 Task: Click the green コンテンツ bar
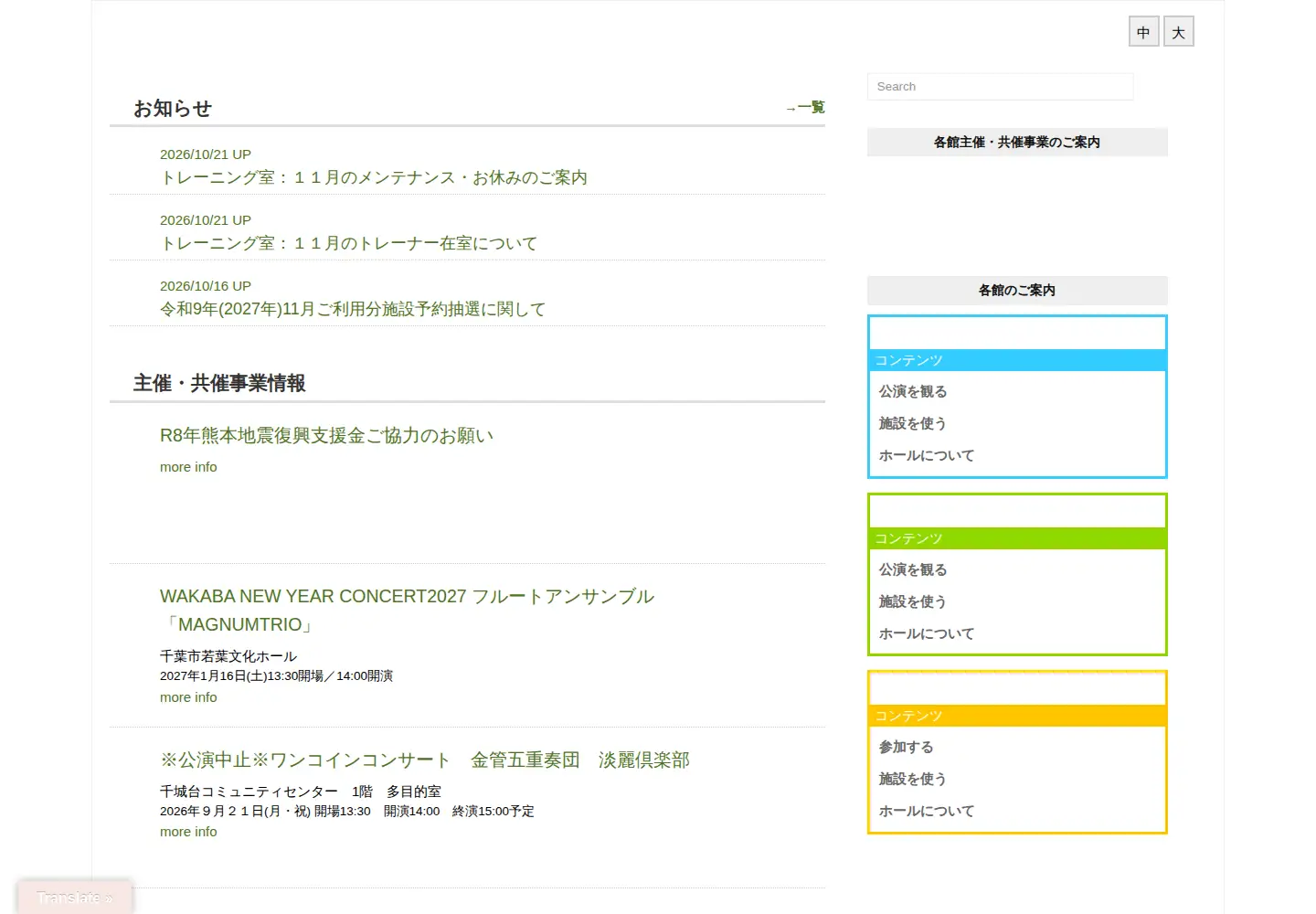click(x=1017, y=538)
